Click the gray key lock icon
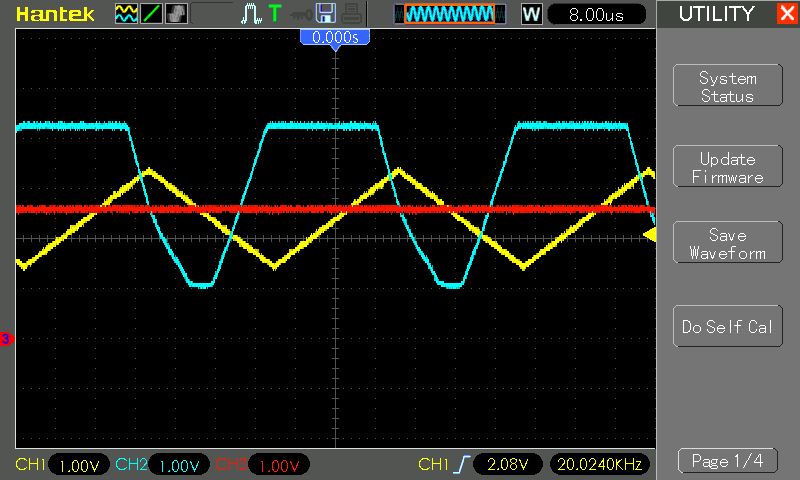800x480 pixels. (x=301, y=15)
